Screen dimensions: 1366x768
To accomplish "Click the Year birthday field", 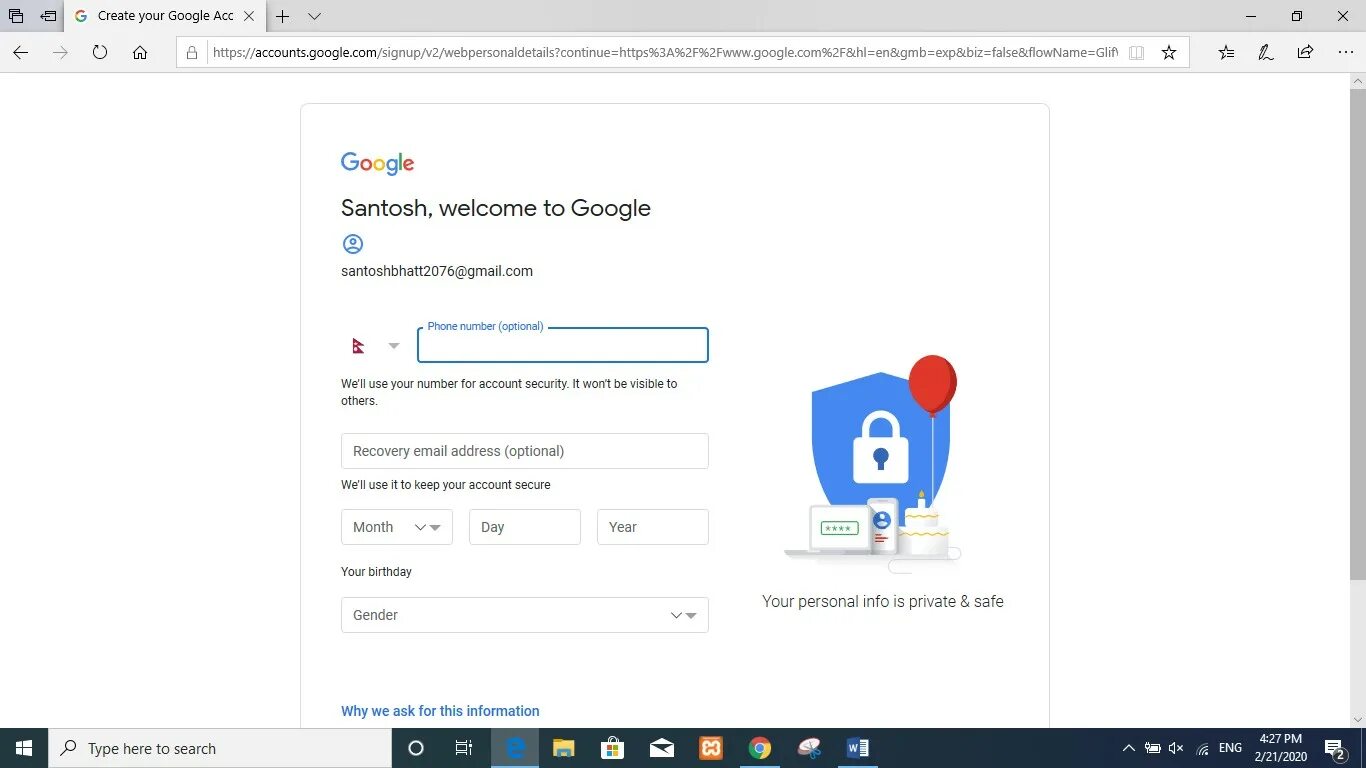I will tap(653, 527).
